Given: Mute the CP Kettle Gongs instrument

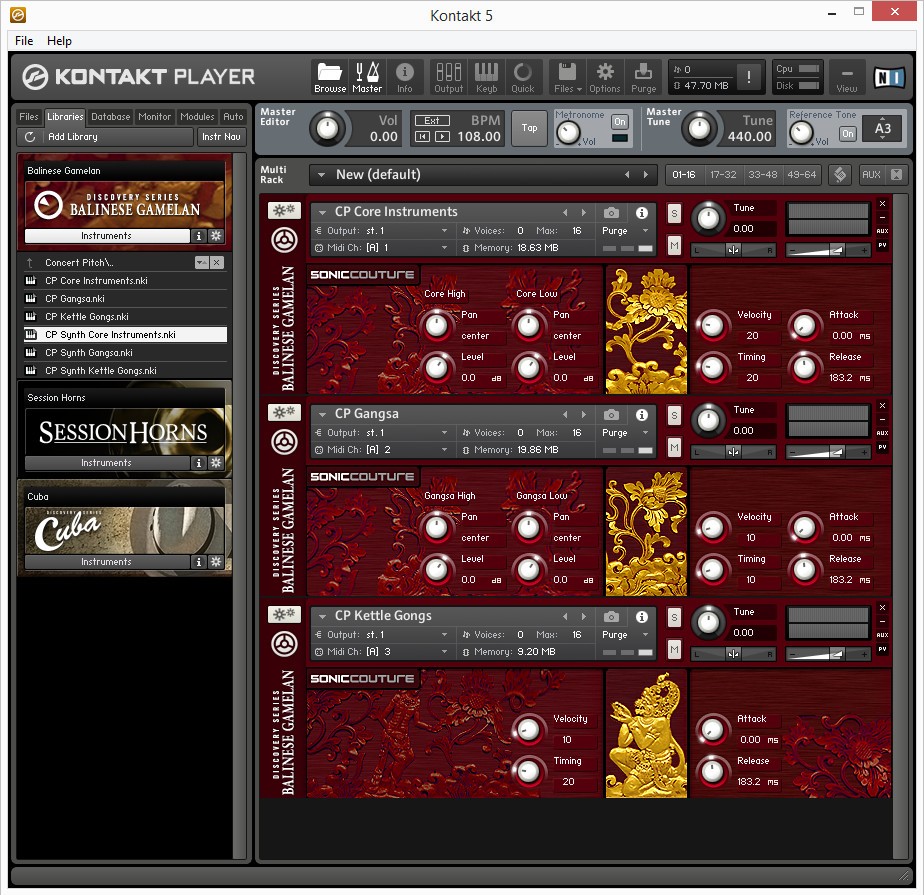Looking at the screenshot, I should click(674, 649).
